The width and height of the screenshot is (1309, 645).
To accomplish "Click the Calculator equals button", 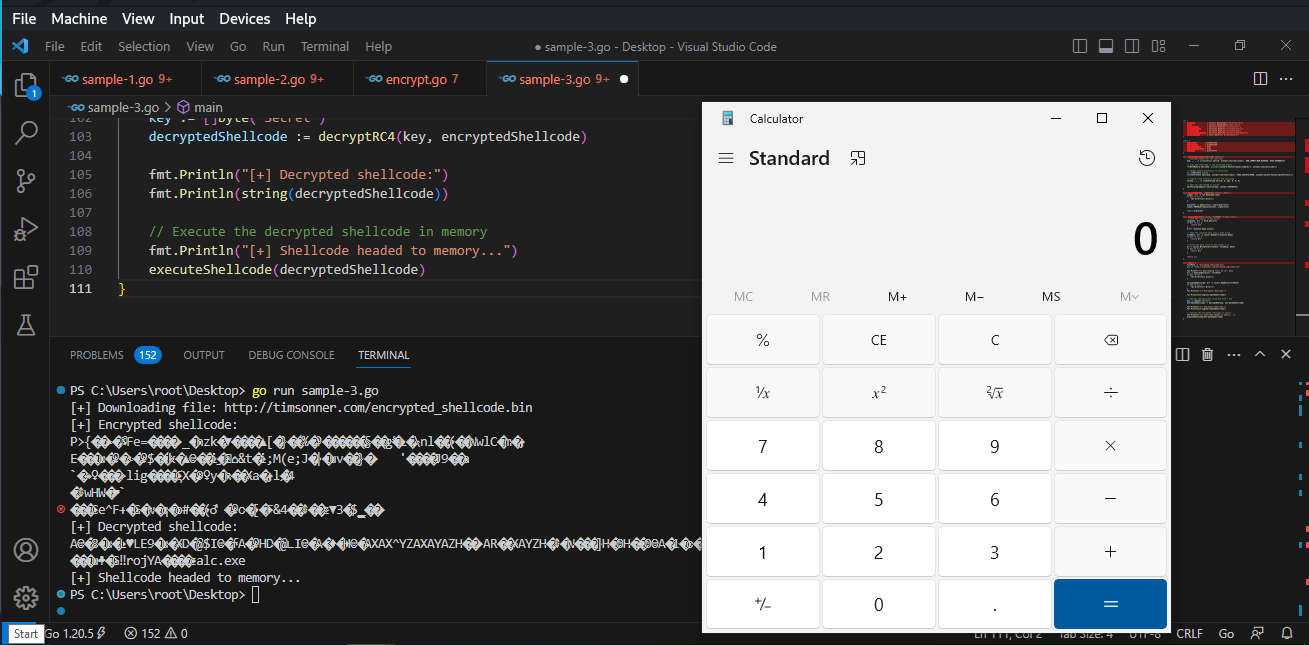I will pos(1110,604).
